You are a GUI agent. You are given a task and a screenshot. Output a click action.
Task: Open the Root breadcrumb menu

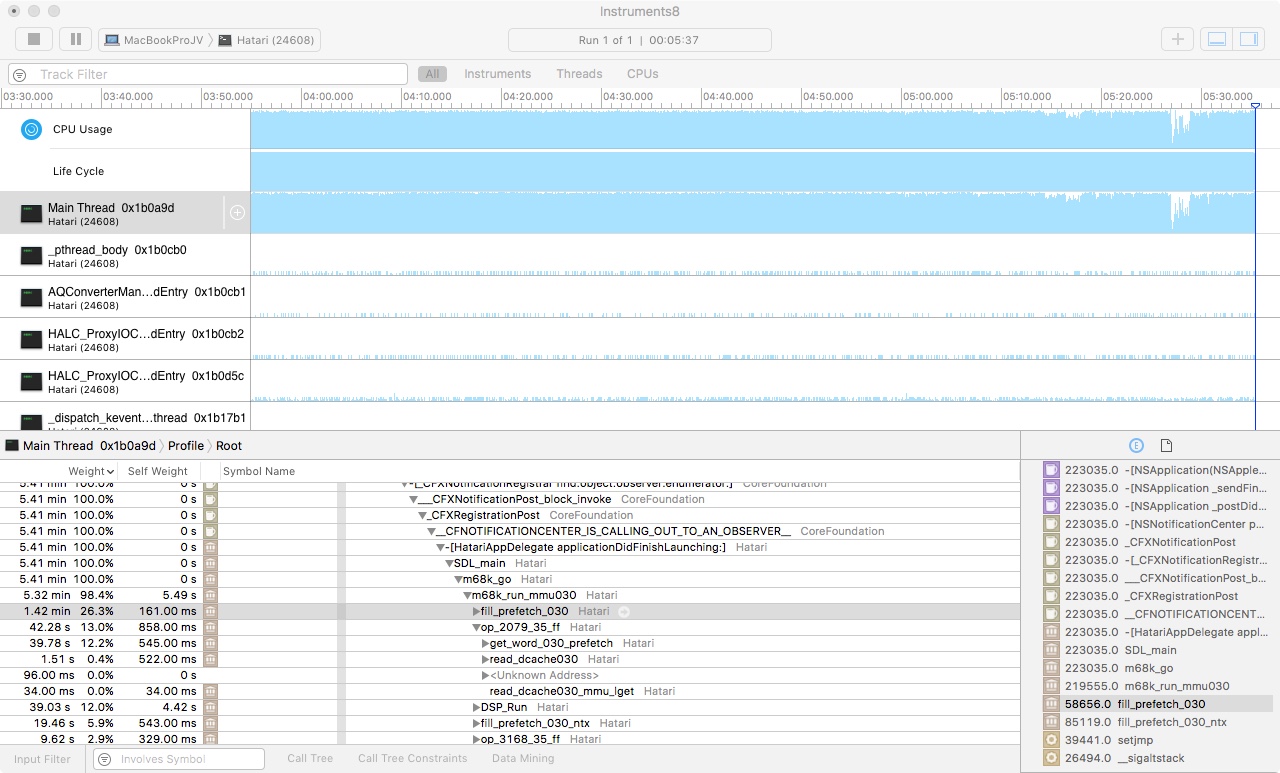tap(229, 446)
